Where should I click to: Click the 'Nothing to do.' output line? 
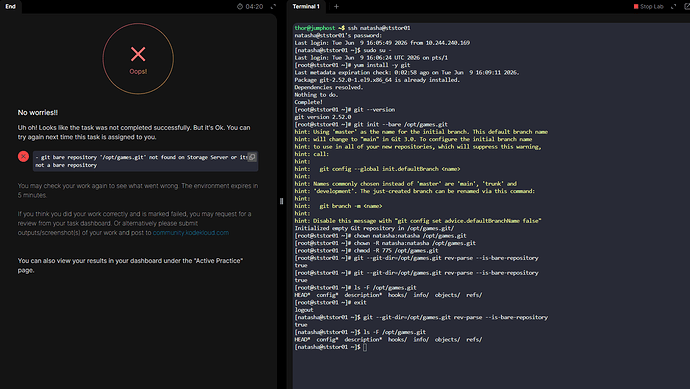click(316, 95)
